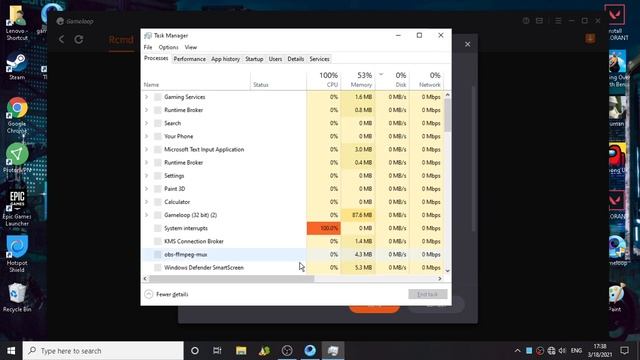Open Gameloop taskbar icon

click(310, 351)
